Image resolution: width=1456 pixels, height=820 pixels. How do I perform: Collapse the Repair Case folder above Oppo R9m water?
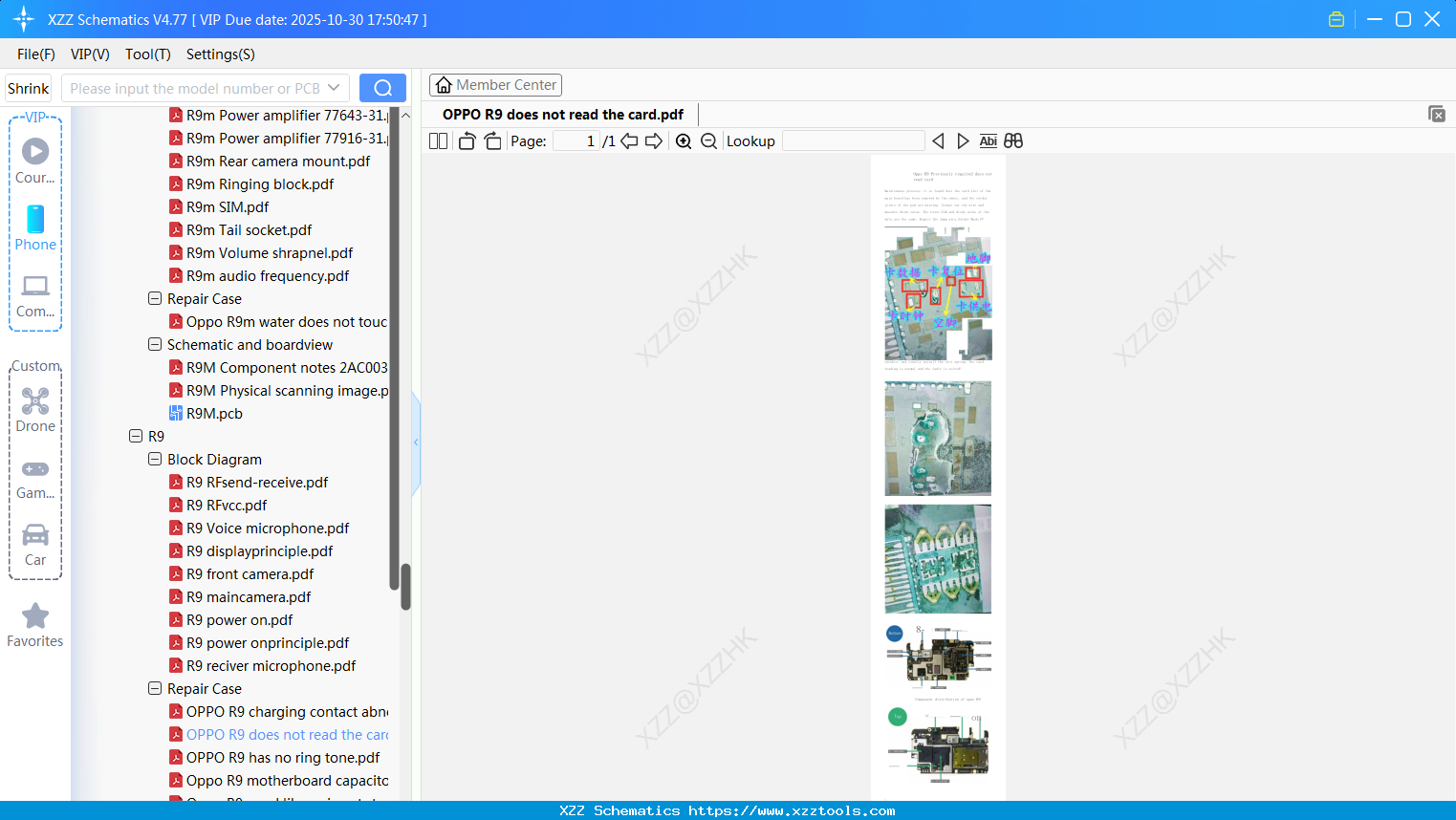155,299
